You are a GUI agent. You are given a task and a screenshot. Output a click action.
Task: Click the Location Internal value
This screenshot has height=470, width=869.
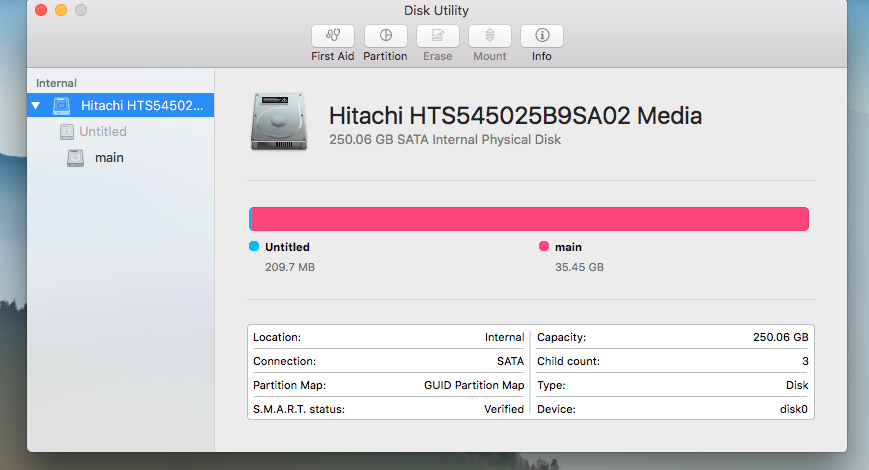[x=504, y=337]
